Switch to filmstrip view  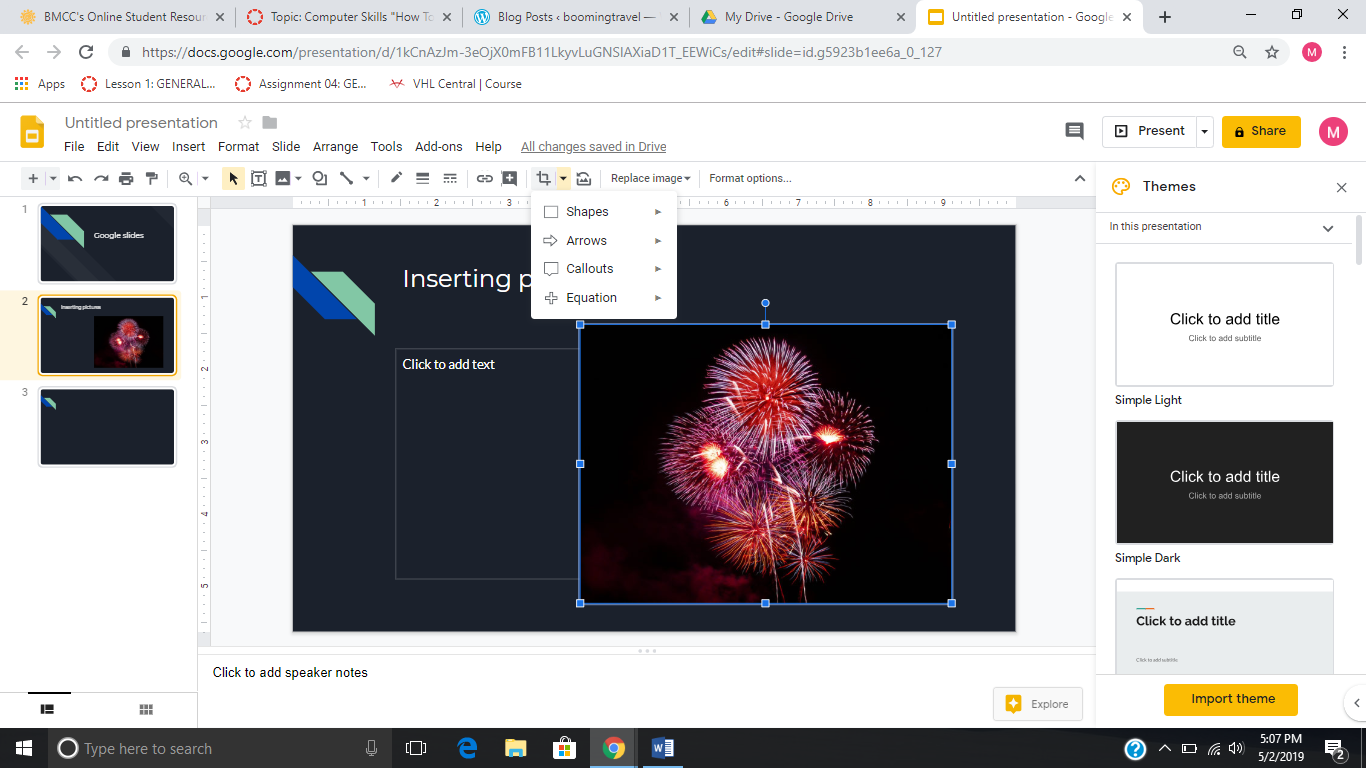[x=47, y=709]
